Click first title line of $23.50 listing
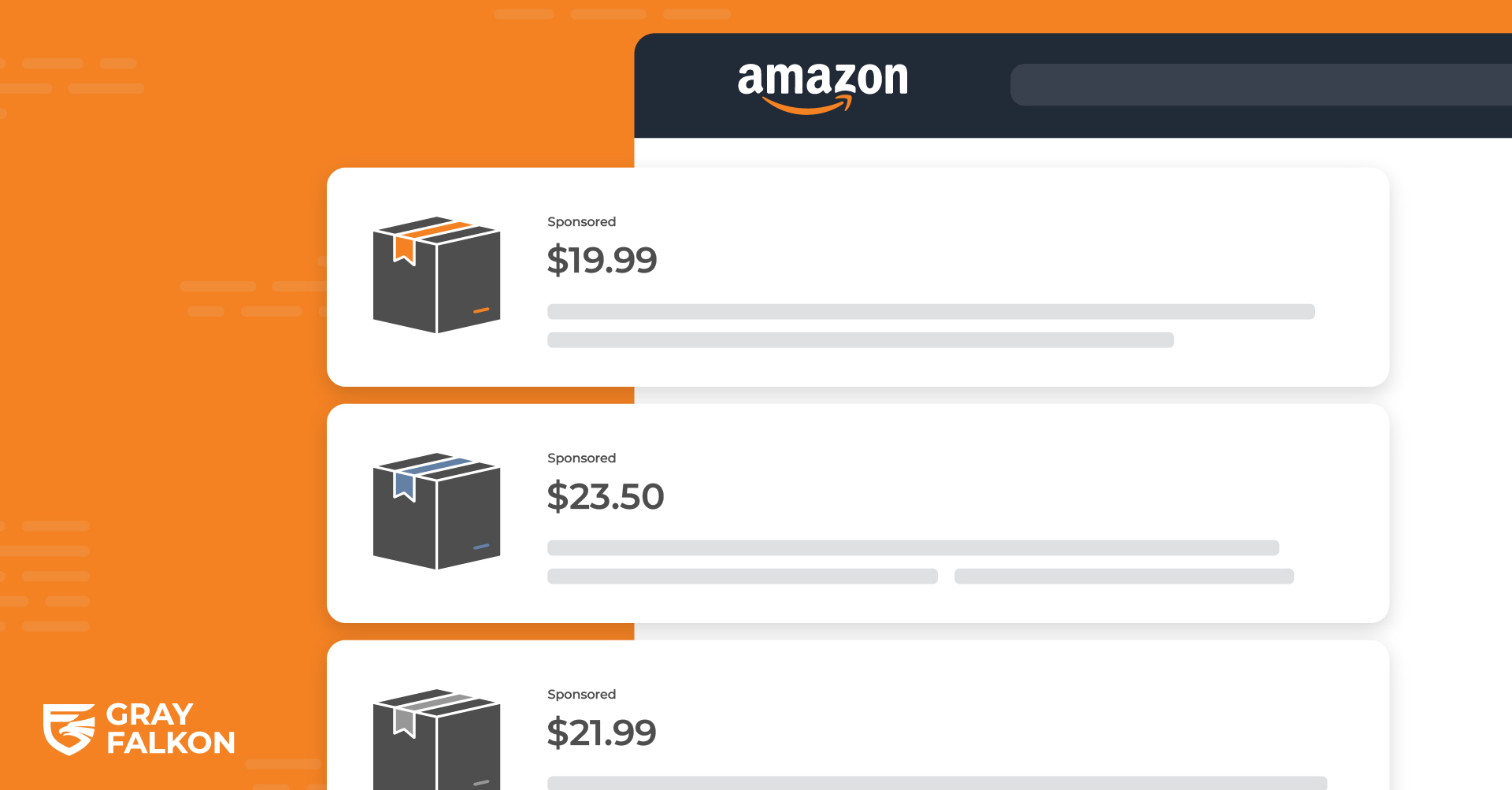This screenshot has width=1512, height=790. (x=913, y=547)
